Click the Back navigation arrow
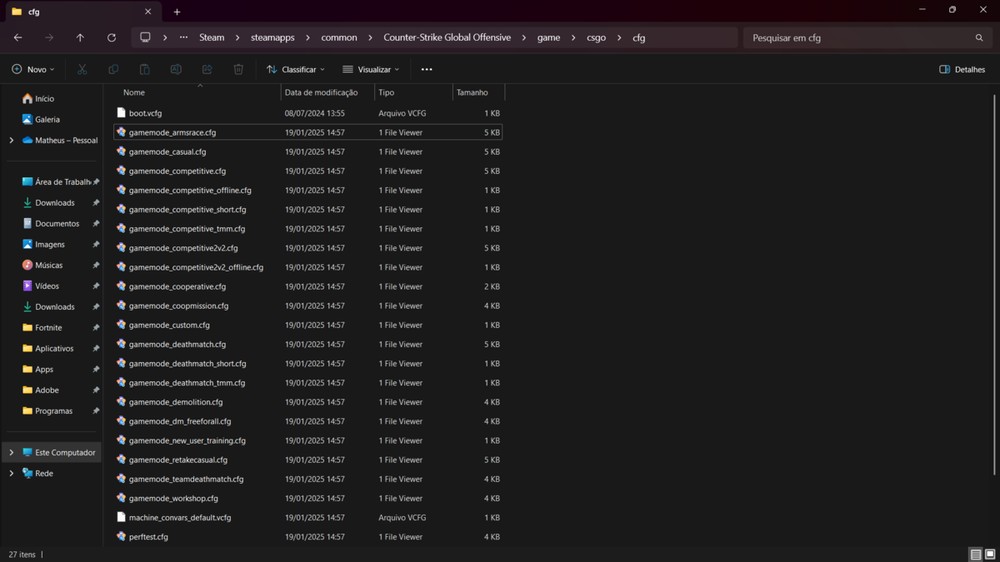The image size is (1000, 562). click(18, 38)
